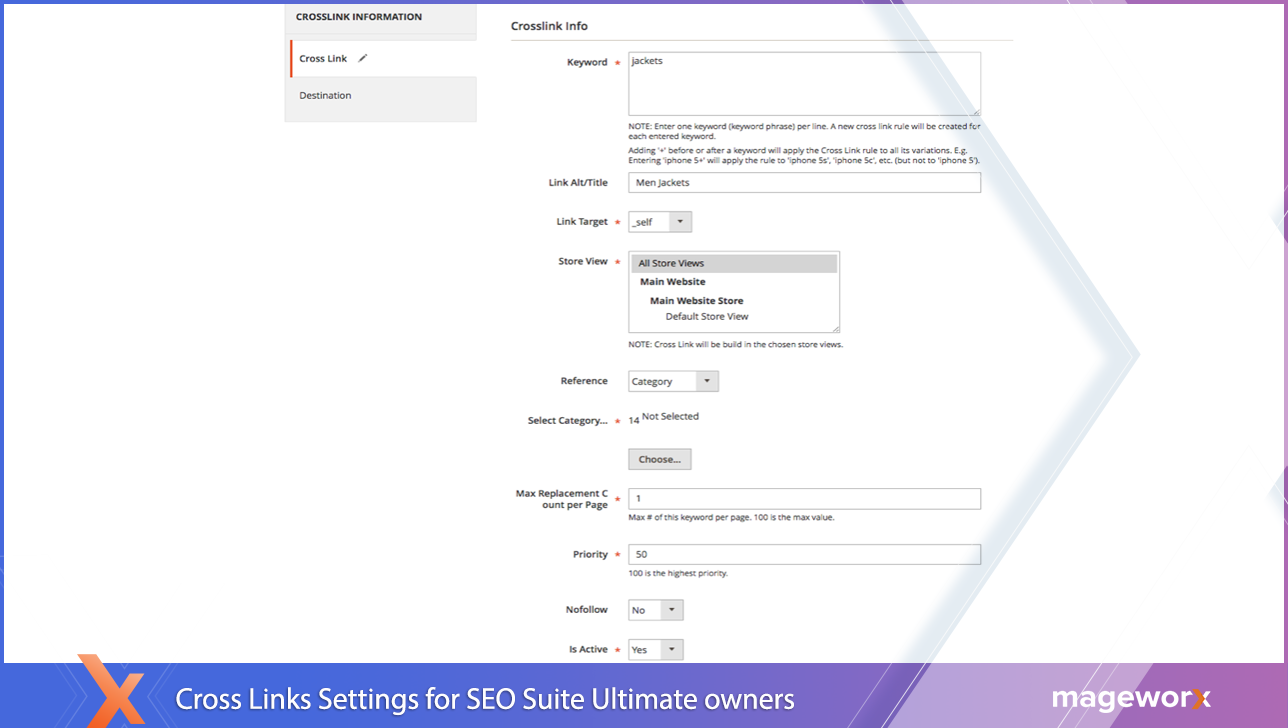Image resolution: width=1288 pixels, height=728 pixels.
Task: Open the Cross Link tab
Action: (x=323, y=59)
